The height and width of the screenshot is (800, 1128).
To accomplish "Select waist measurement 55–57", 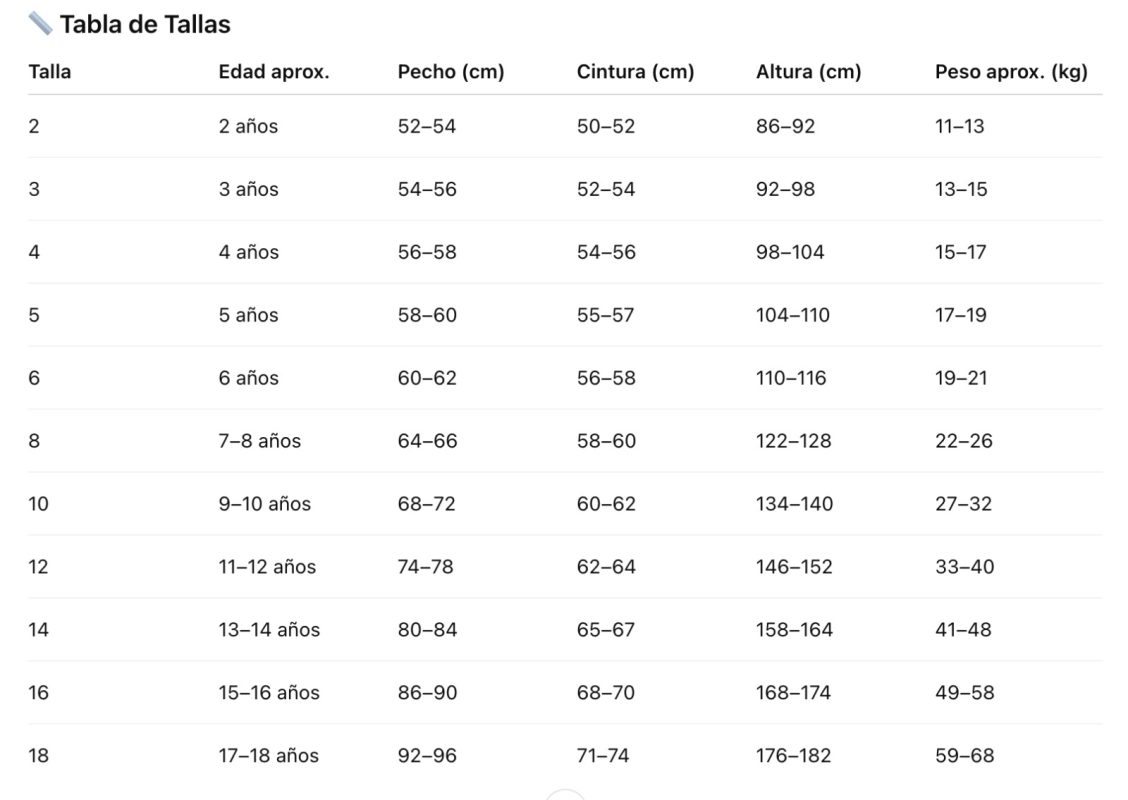I will [x=606, y=315].
